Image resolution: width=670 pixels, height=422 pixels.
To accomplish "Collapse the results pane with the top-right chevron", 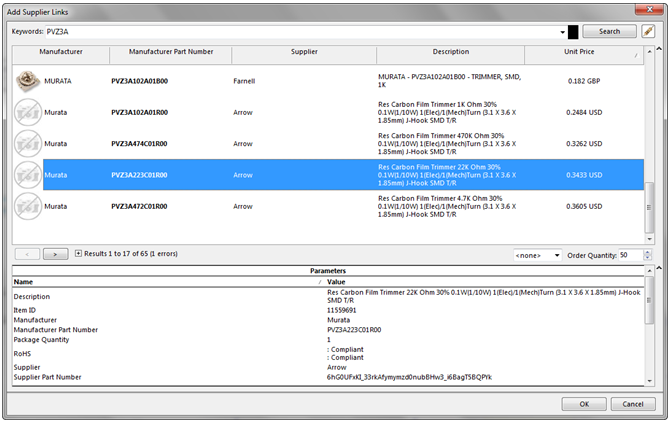I will (659, 50).
